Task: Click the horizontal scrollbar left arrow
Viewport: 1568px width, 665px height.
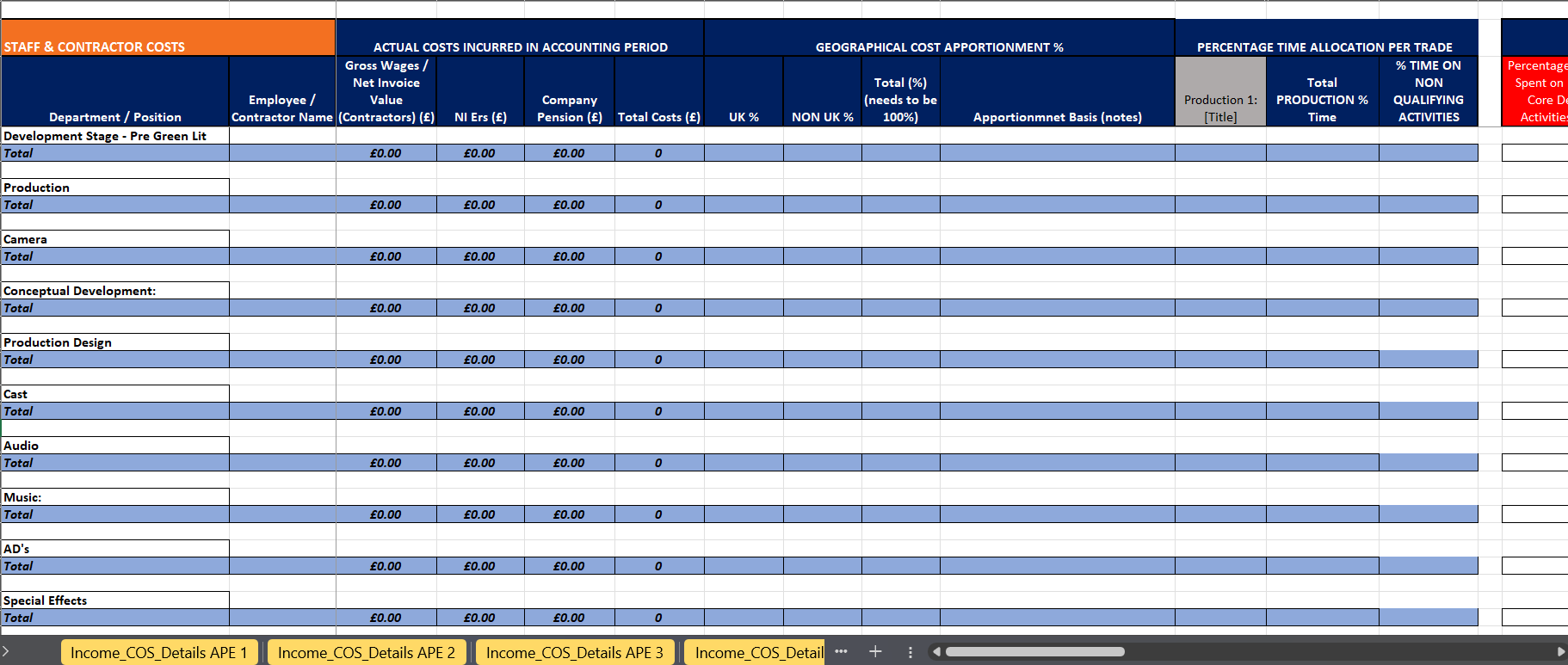Action: coord(937,652)
